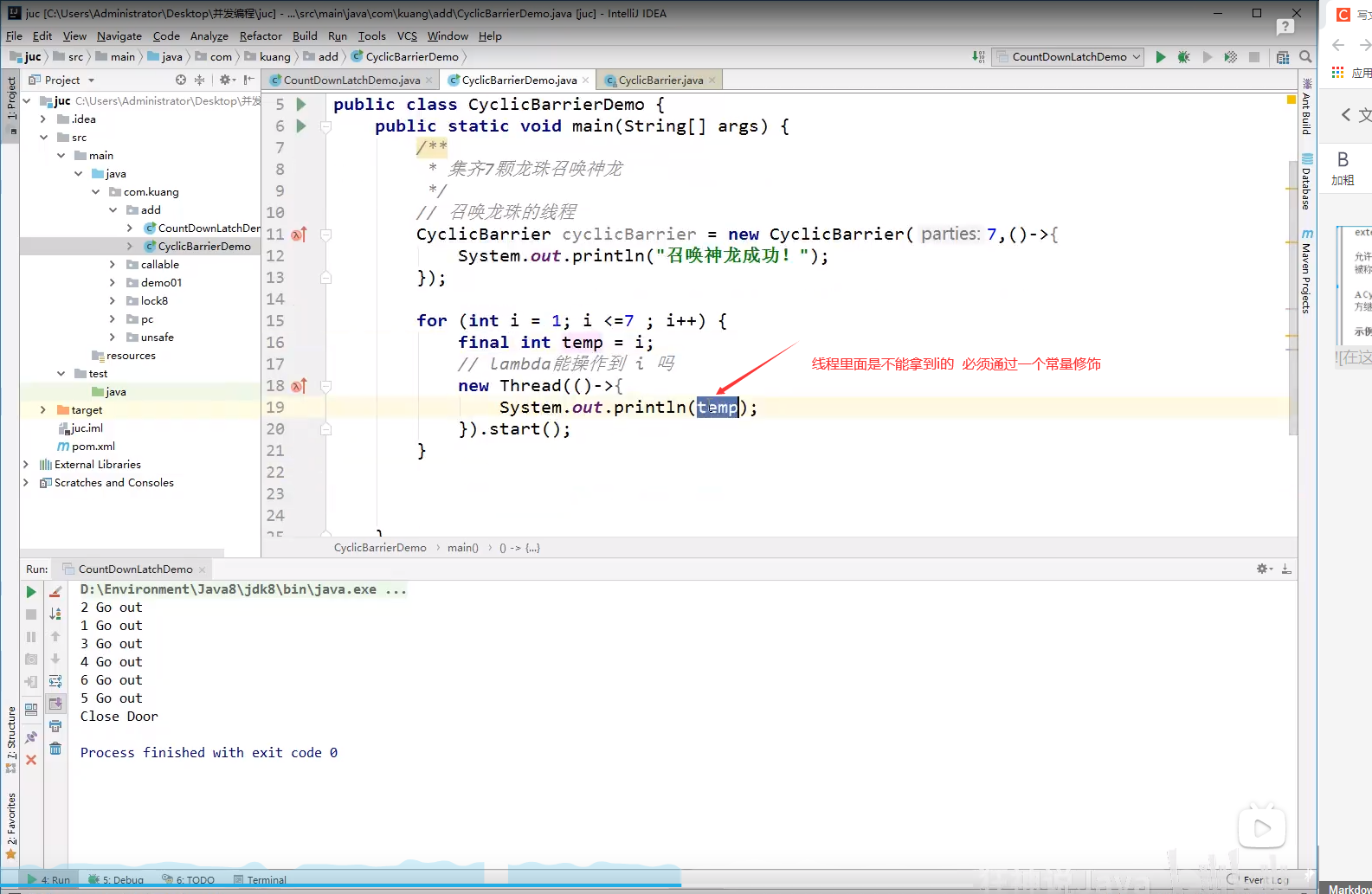Open the TODO tool window tab
Viewport: 1372px width, 894px height.
click(x=188, y=880)
